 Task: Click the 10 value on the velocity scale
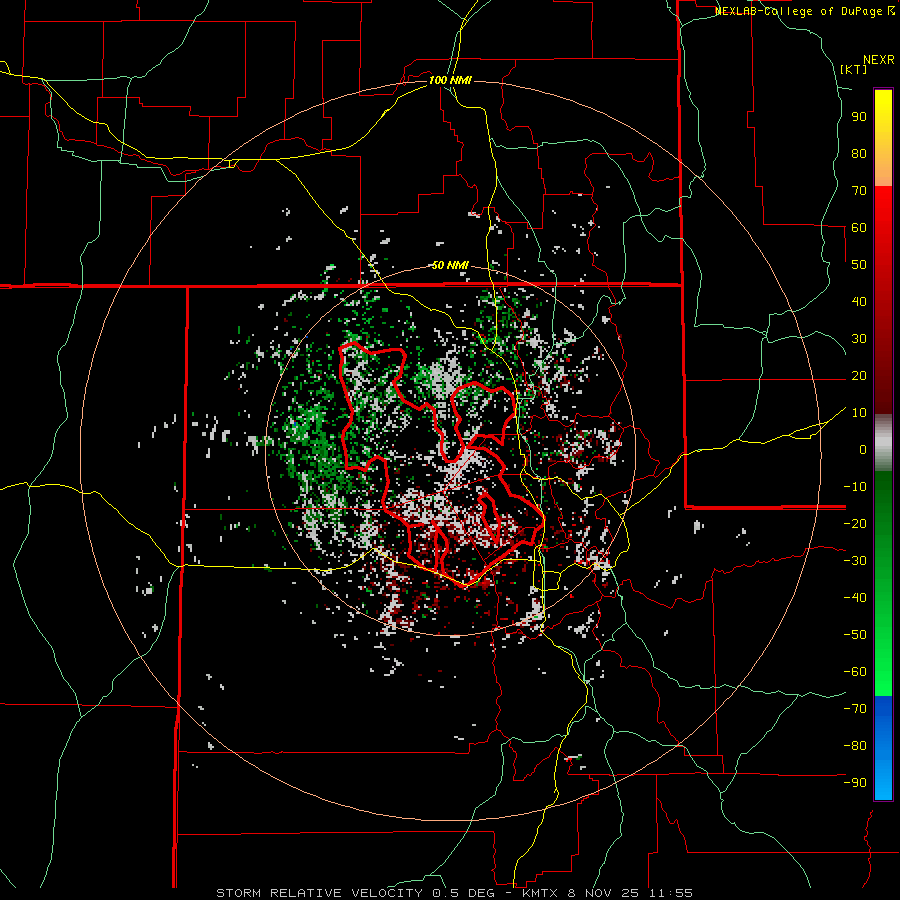pos(859,413)
